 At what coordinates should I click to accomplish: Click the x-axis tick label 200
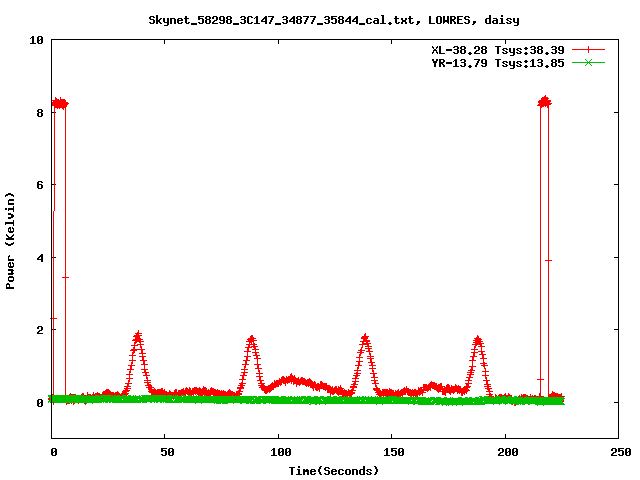[x=508, y=452]
